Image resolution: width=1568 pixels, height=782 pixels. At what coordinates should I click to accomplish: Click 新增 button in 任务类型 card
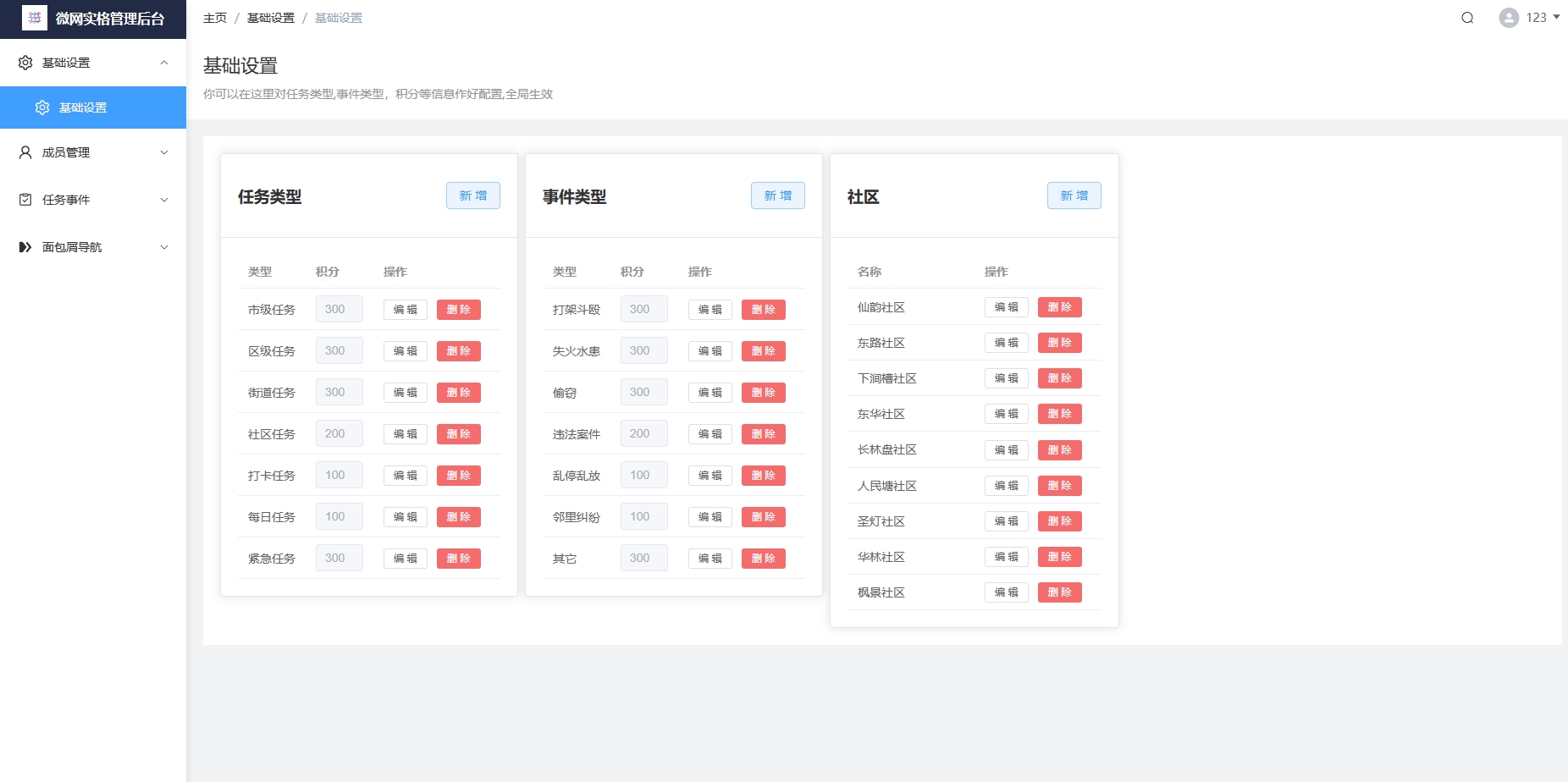pyautogui.click(x=472, y=195)
